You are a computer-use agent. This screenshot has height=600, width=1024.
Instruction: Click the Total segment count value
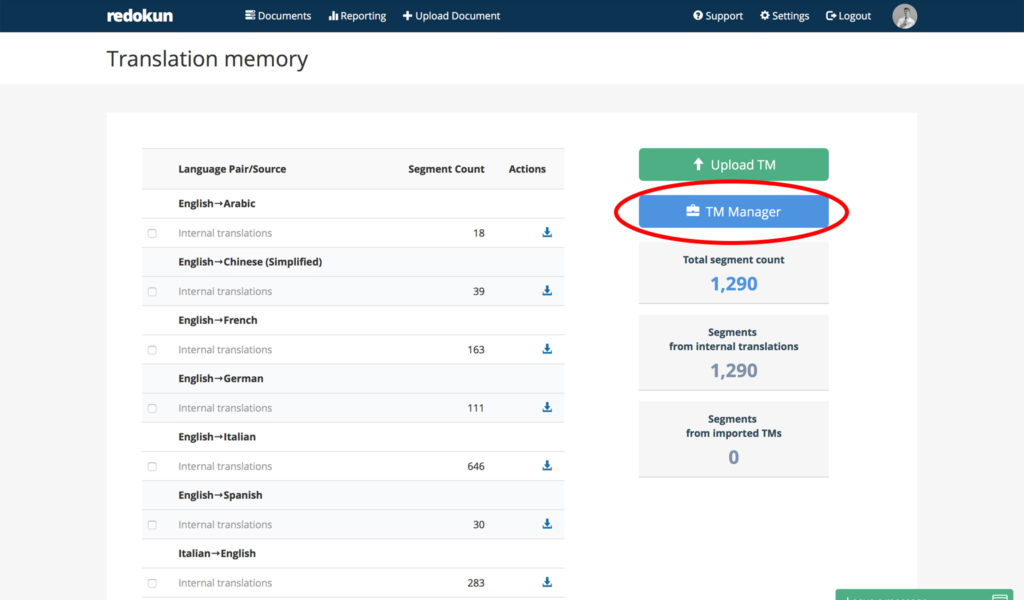coord(733,284)
